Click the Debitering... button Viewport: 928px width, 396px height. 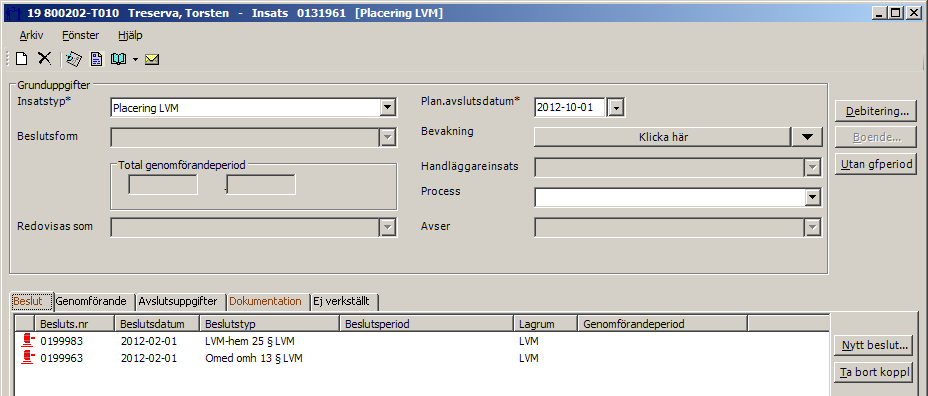click(x=877, y=111)
